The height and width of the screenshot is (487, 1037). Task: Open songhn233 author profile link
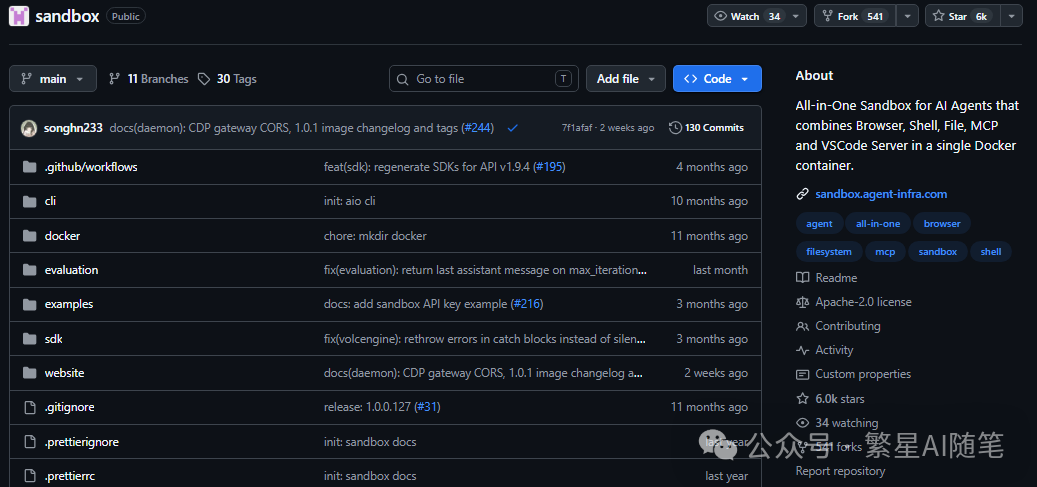pos(73,128)
